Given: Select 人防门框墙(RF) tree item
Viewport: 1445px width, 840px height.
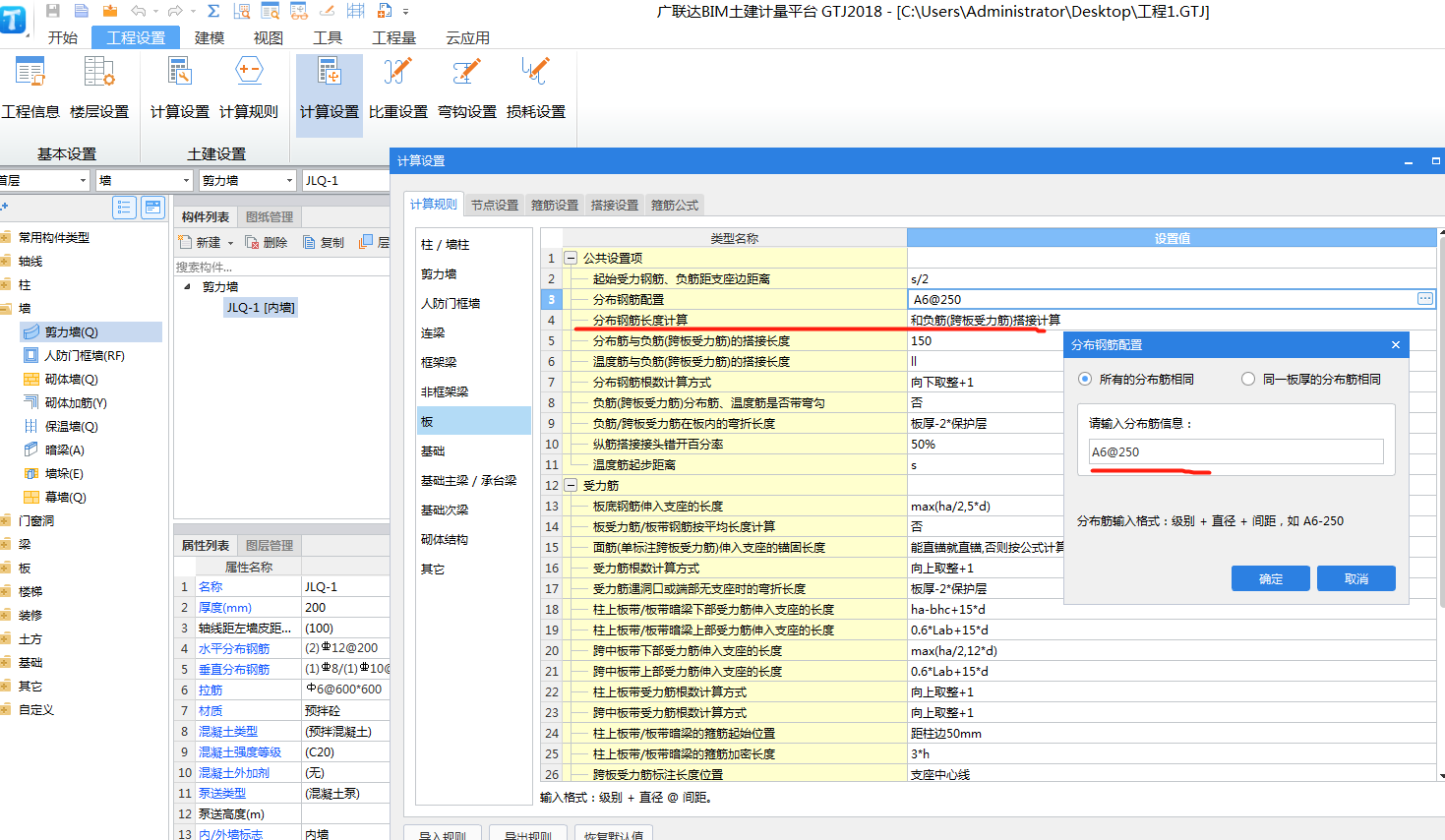Looking at the screenshot, I should pyautogui.click(x=85, y=356).
